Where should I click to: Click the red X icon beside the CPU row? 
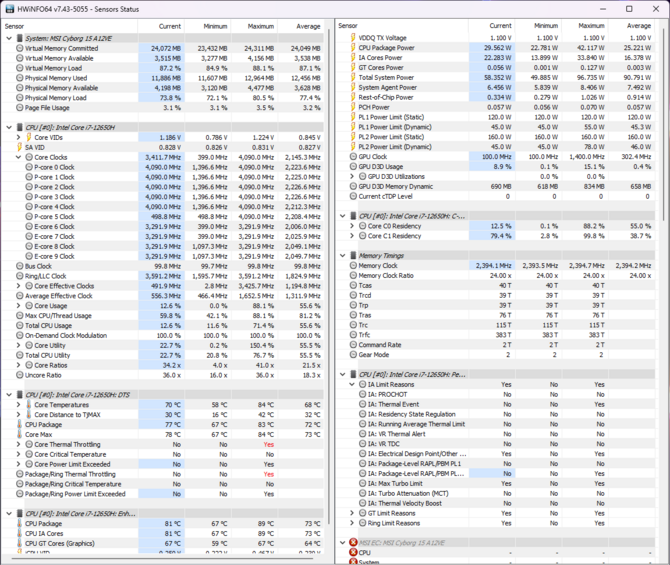point(353,552)
